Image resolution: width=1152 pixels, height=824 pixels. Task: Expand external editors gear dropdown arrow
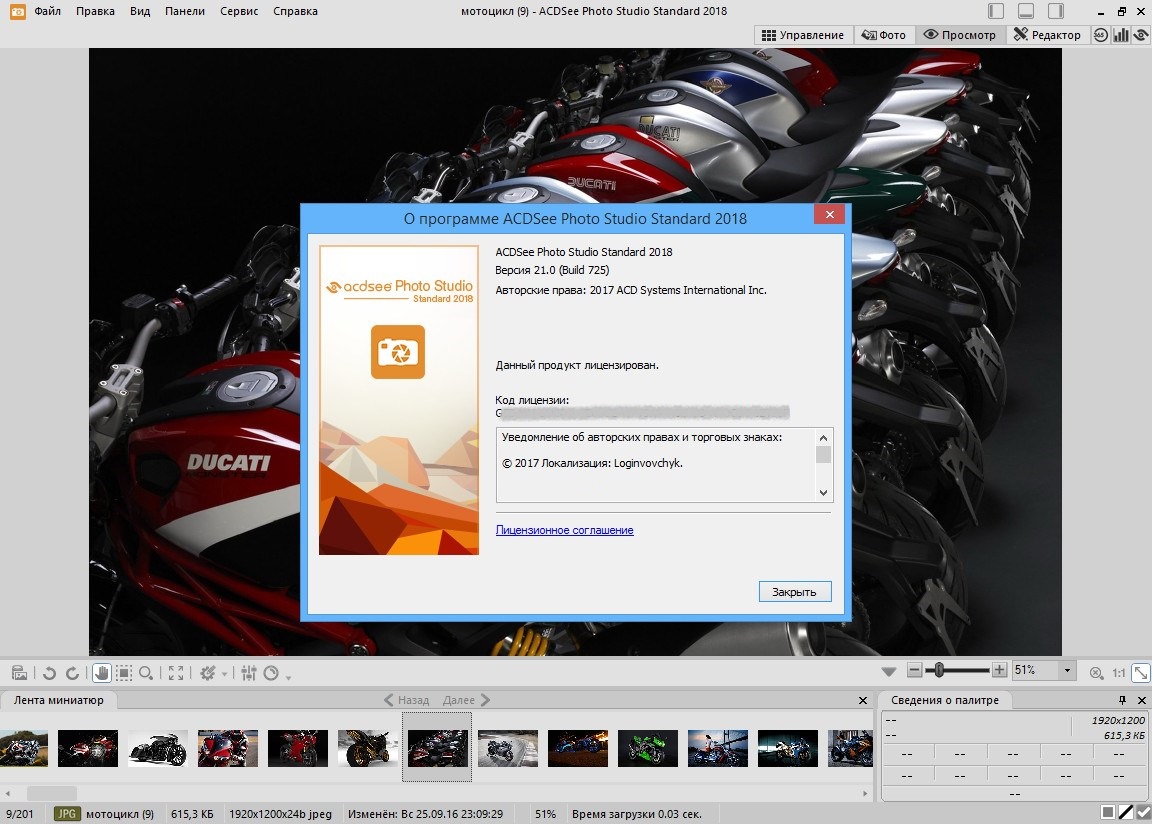225,674
